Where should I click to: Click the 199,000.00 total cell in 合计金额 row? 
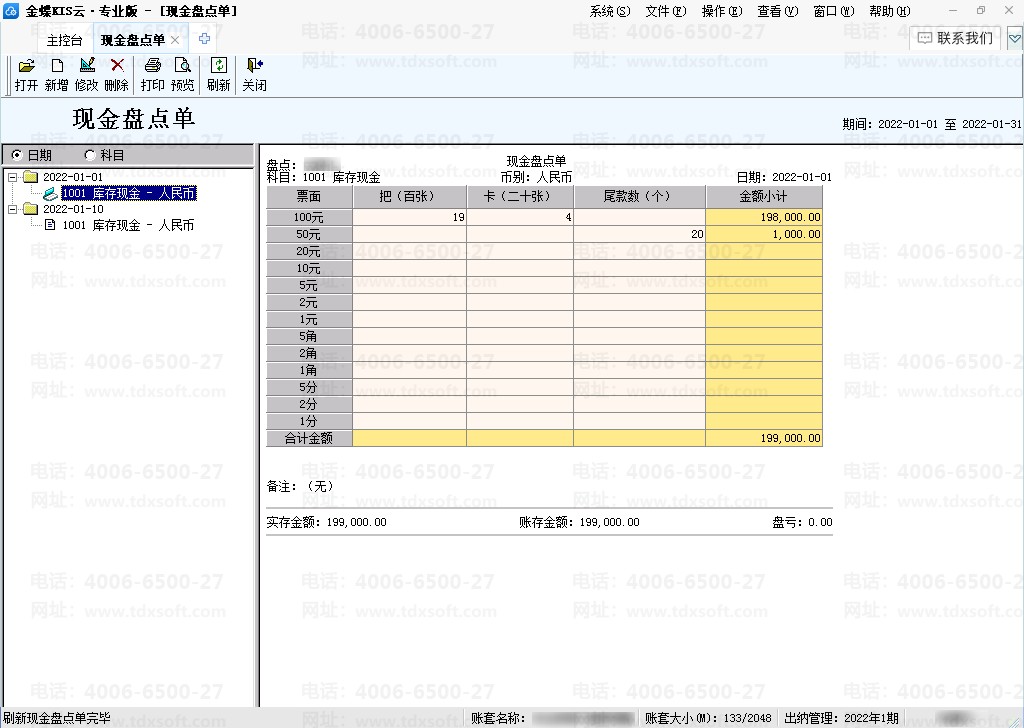763,438
